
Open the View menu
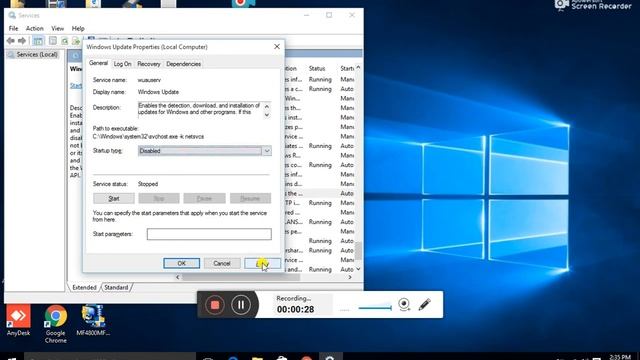pyautogui.click(x=58, y=29)
